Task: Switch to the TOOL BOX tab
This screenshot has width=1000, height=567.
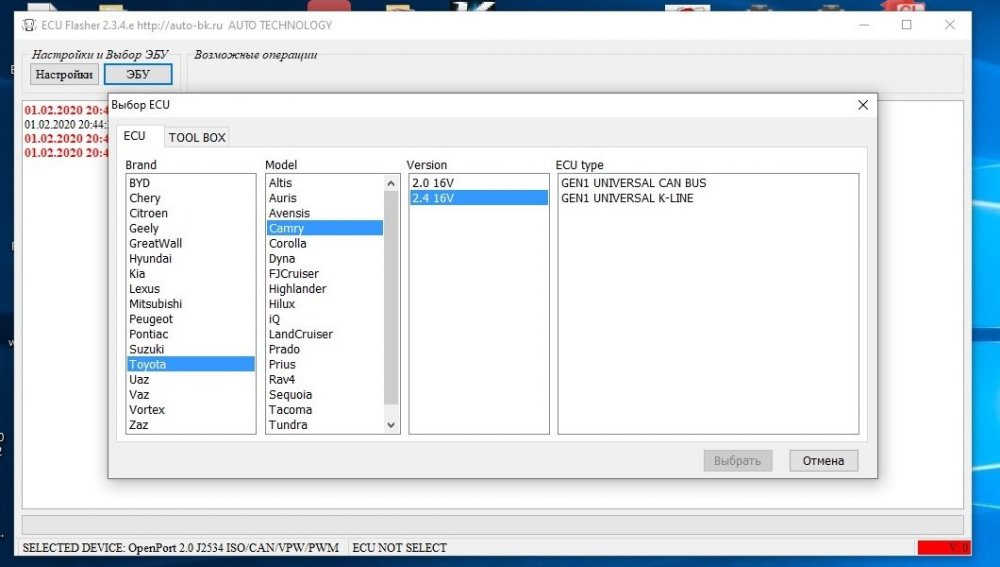Action: pyautogui.click(x=197, y=137)
